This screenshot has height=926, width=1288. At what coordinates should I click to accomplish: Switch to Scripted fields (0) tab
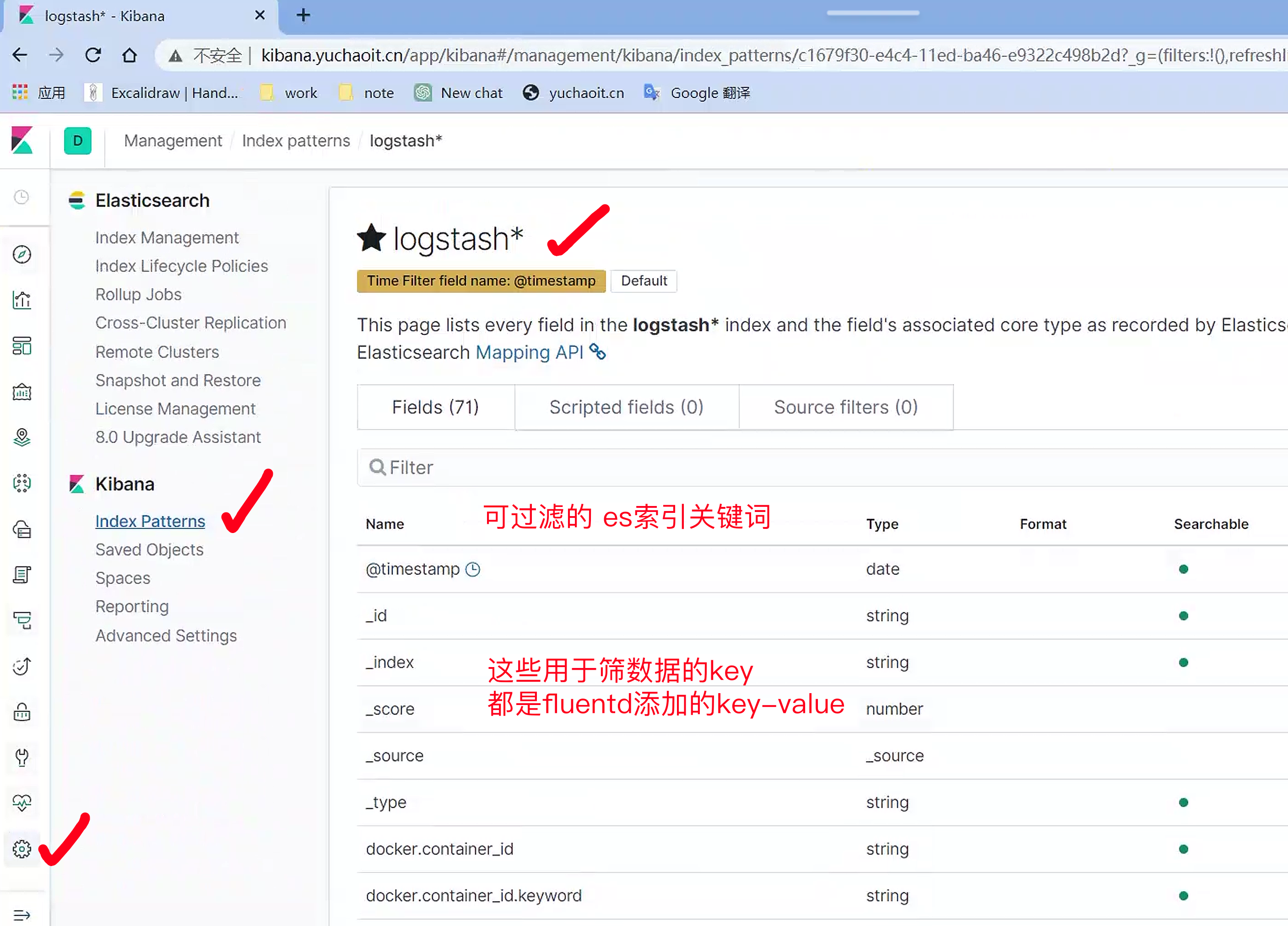pos(627,407)
